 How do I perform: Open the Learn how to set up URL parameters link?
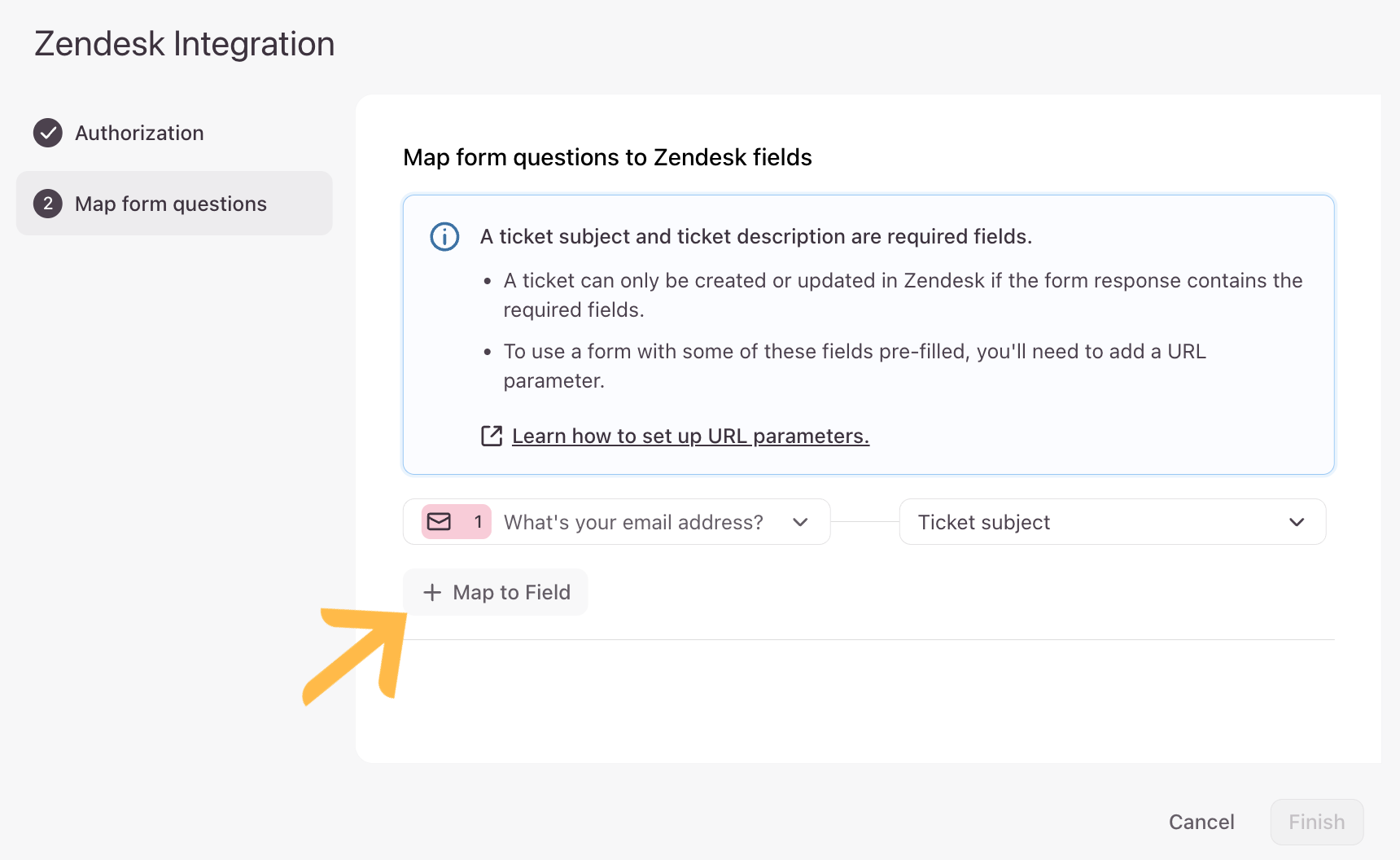690,437
